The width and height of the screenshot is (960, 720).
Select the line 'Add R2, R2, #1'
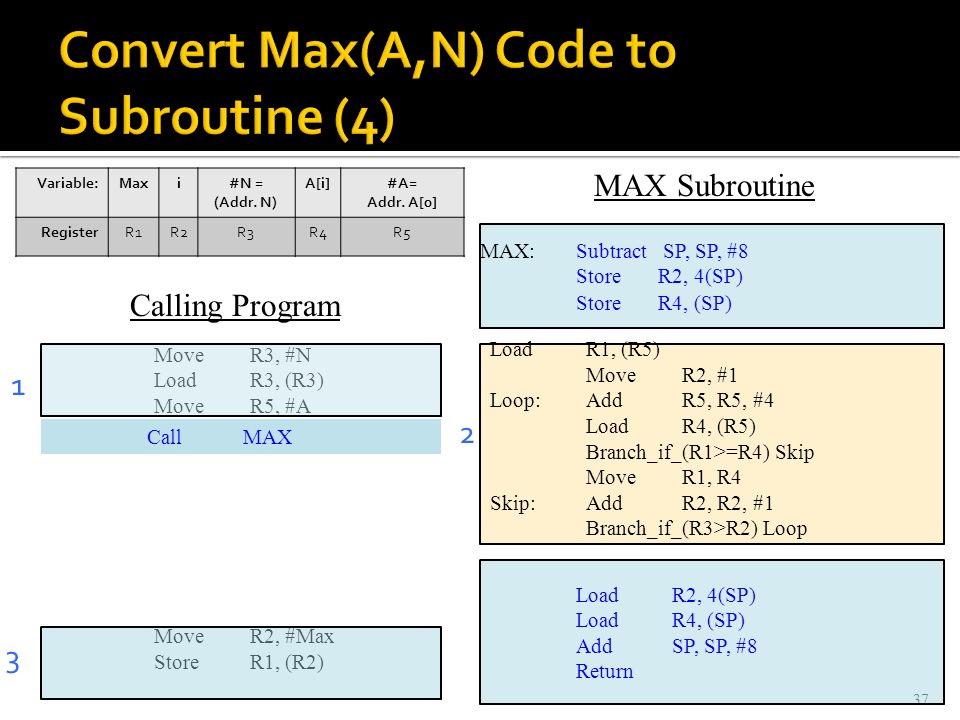click(680, 503)
